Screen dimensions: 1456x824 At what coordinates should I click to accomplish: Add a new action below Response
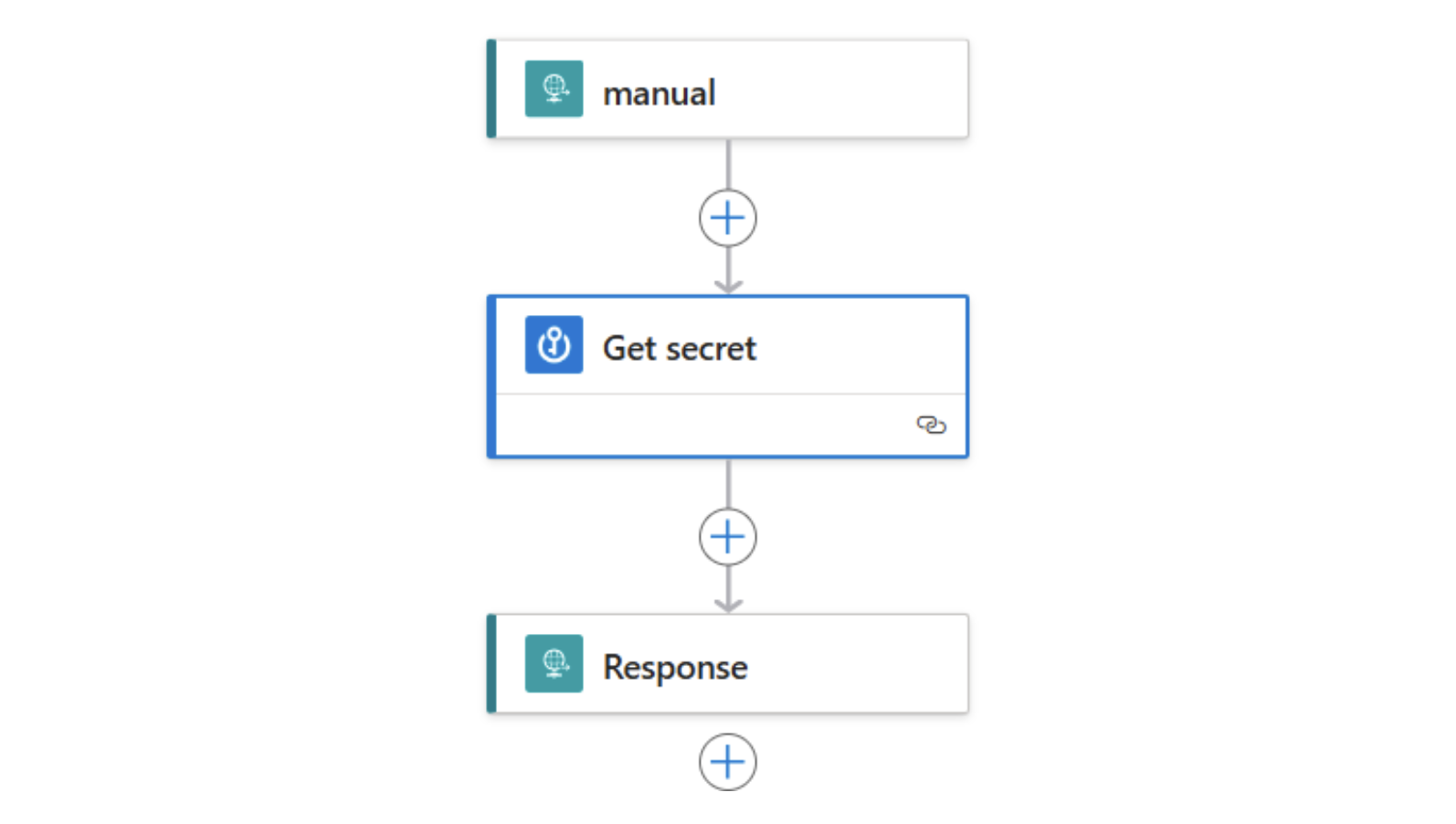click(728, 762)
